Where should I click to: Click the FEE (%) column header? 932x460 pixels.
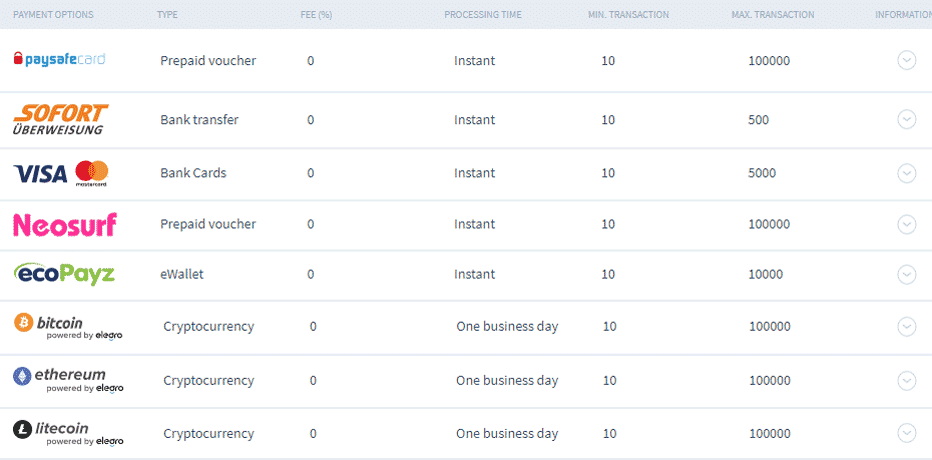(x=316, y=15)
